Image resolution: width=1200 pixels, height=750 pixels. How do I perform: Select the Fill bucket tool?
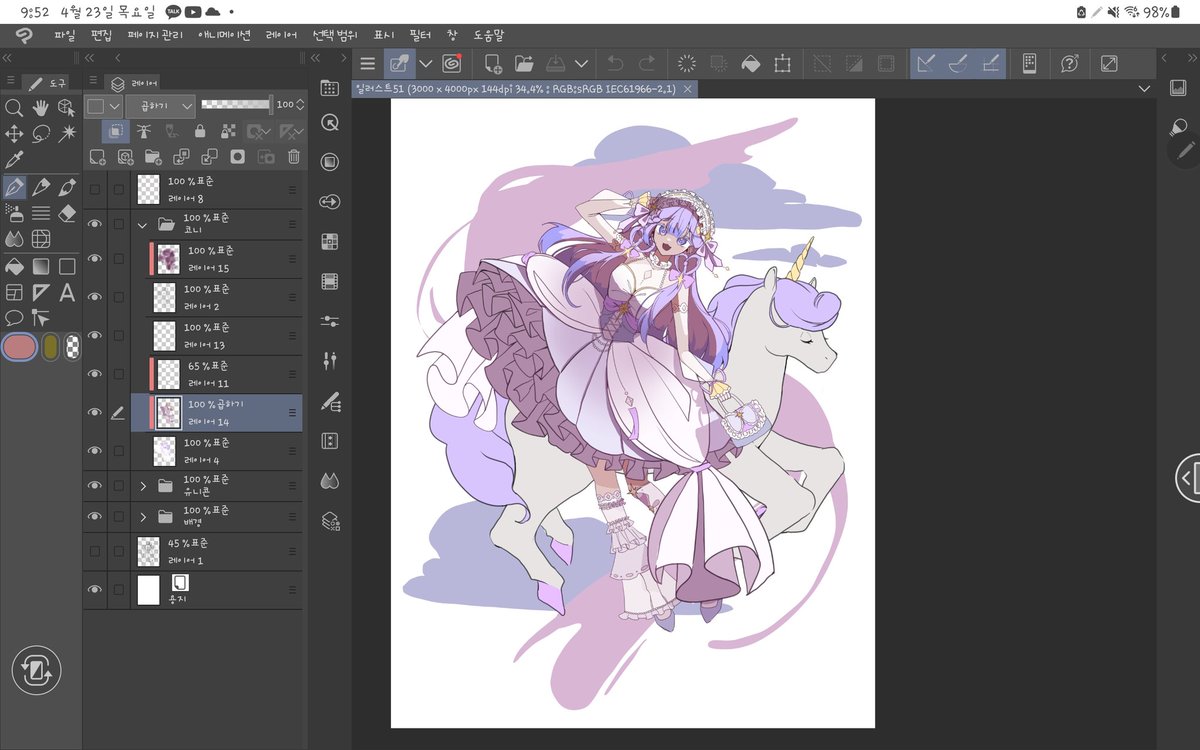(14, 266)
